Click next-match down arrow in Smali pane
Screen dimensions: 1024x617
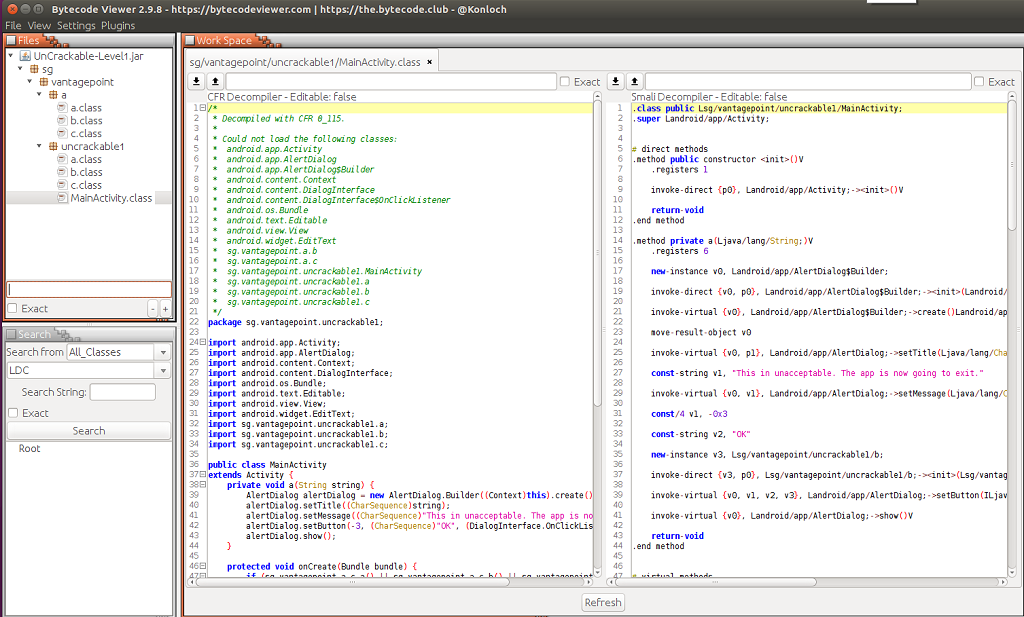coord(616,81)
